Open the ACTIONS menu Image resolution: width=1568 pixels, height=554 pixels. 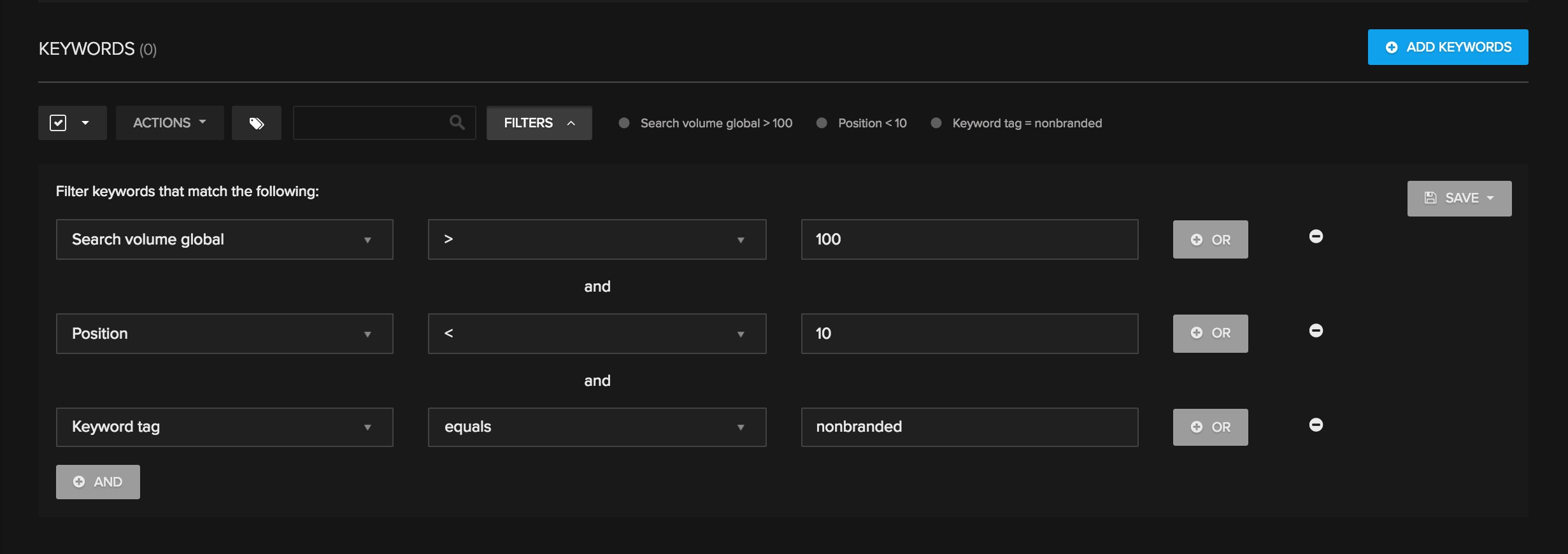(169, 123)
